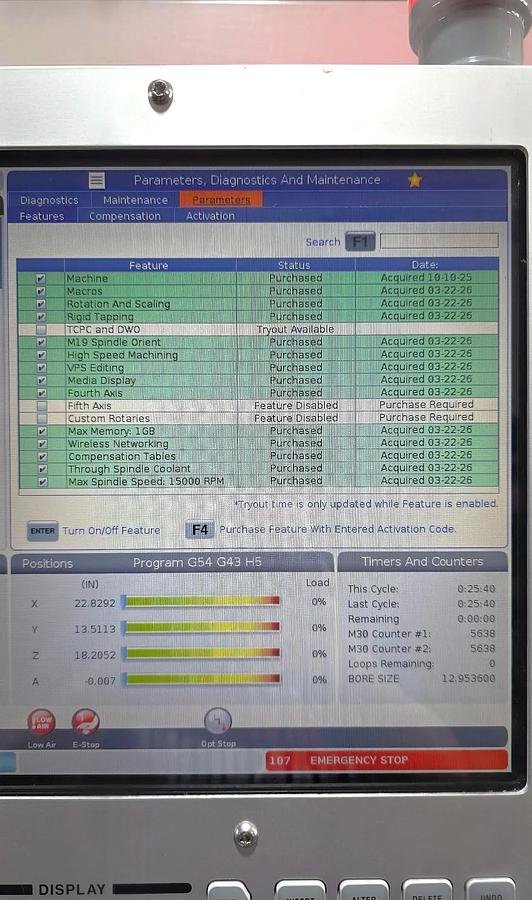This screenshot has width=532, height=900.
Task: Switch to the Diagnostics tab
Action: point(49,200)
